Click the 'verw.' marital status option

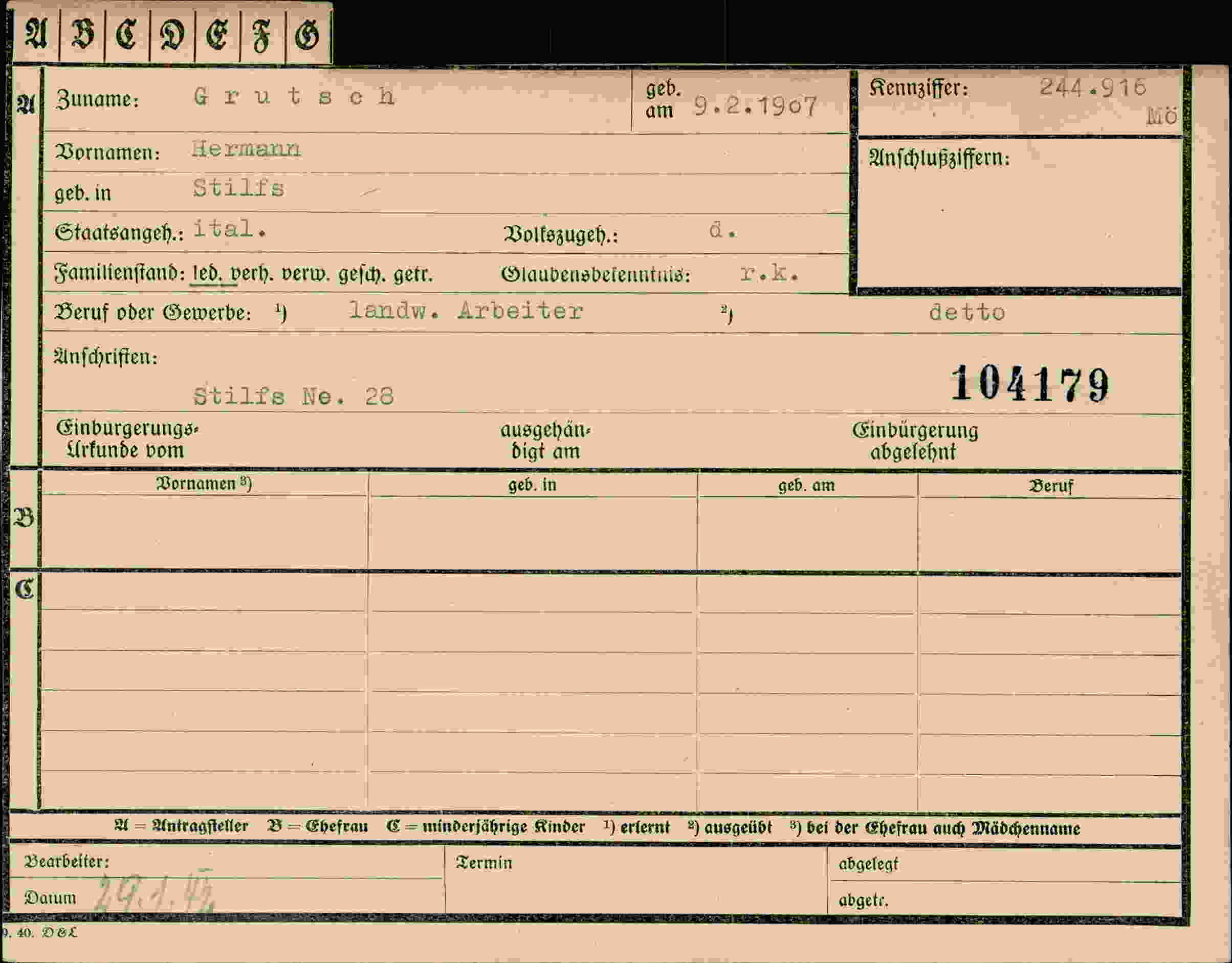[306, 274]
